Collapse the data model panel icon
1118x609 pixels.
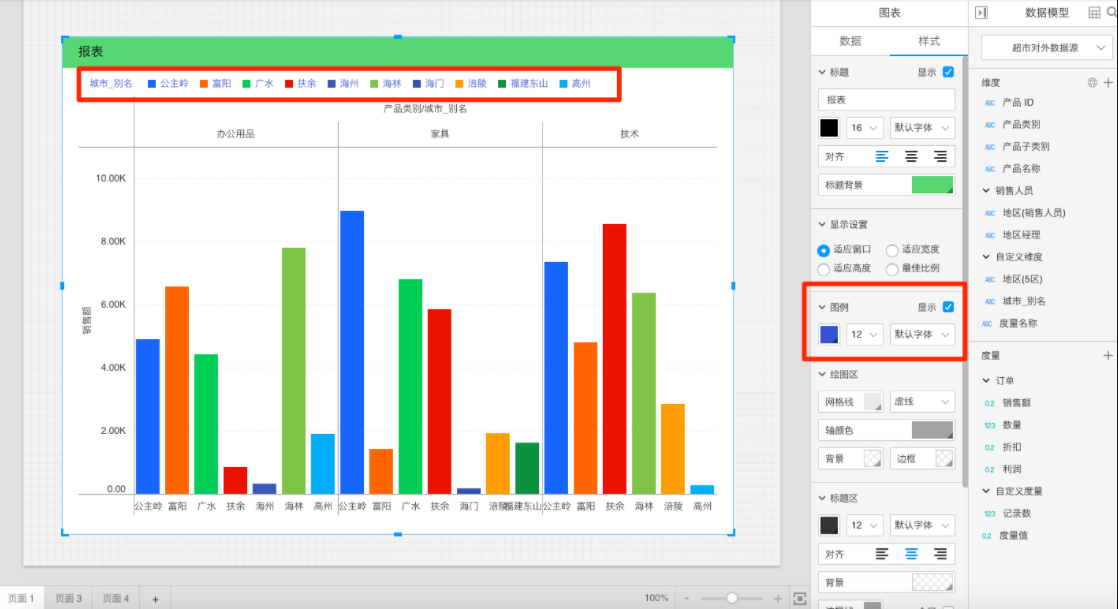[981, 13]
